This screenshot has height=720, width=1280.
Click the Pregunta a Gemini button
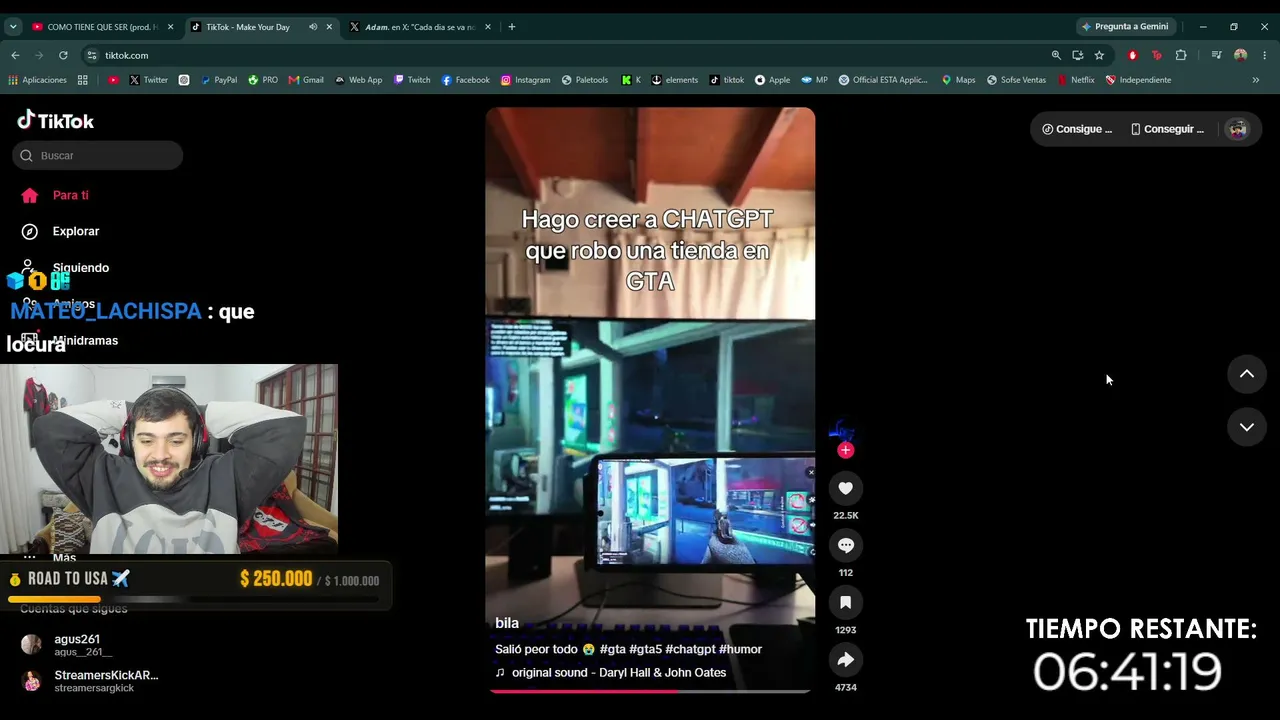(1125, 27)
